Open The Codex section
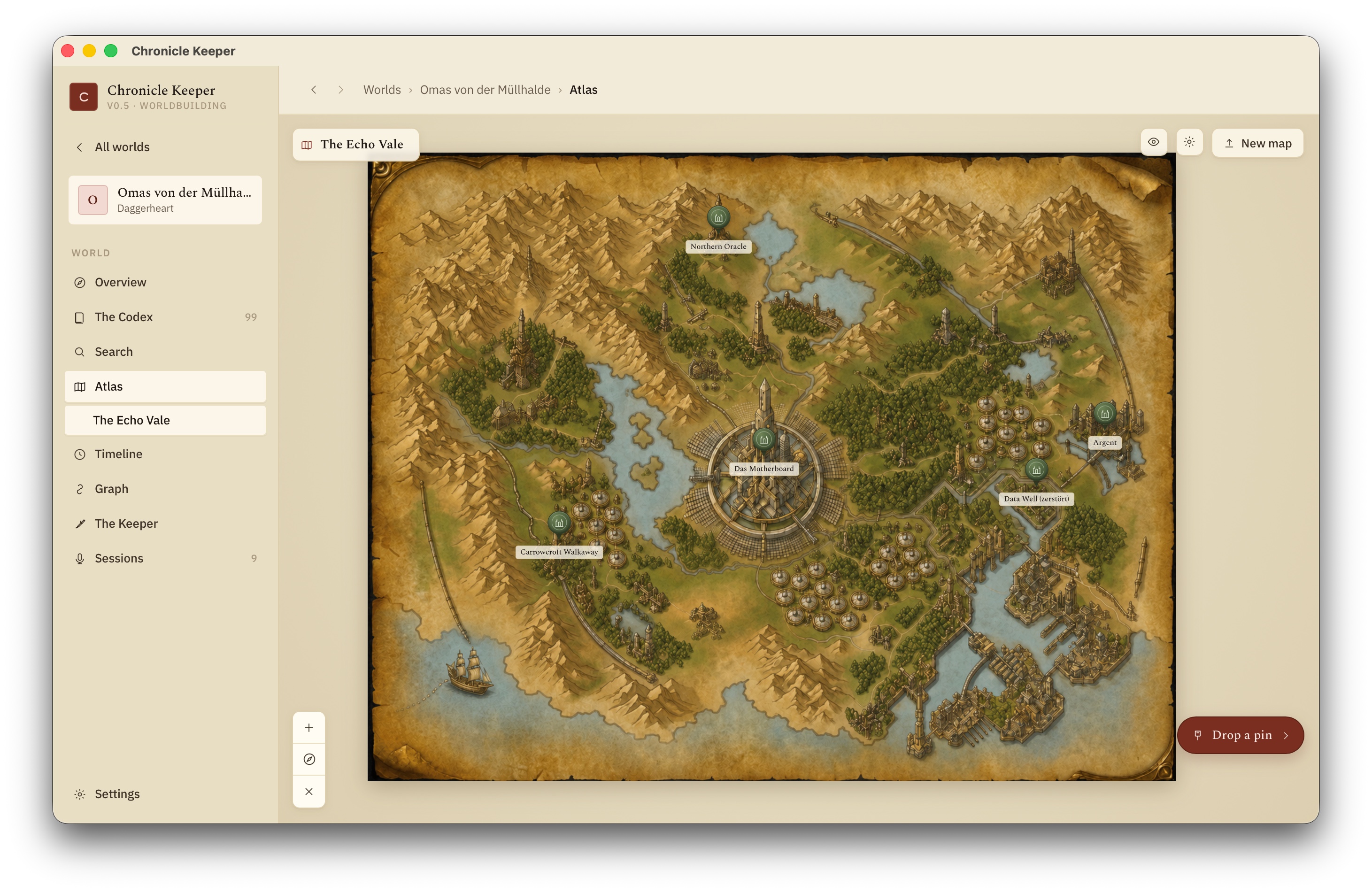Screen dimensions: 1372x893 [x=165, y=317]
